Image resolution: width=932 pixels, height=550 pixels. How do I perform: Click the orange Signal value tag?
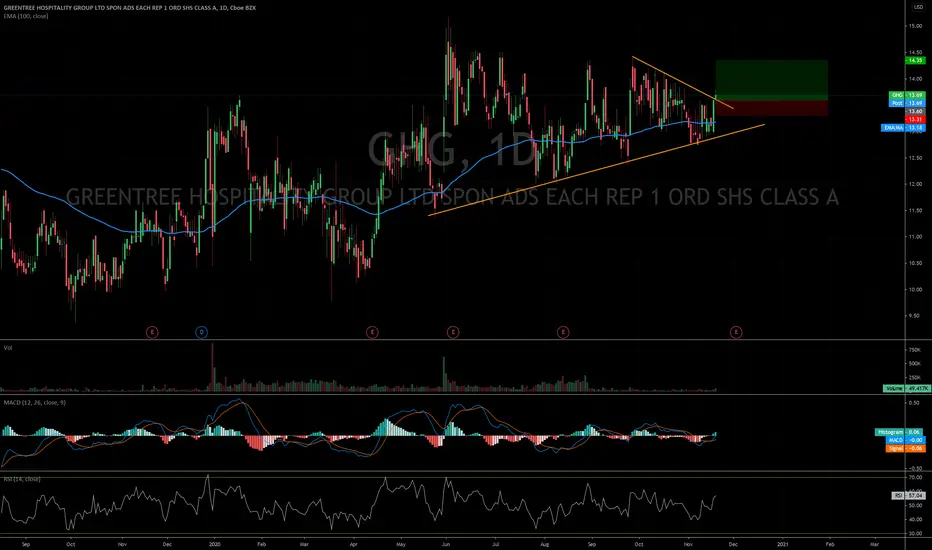click(905, 448)
